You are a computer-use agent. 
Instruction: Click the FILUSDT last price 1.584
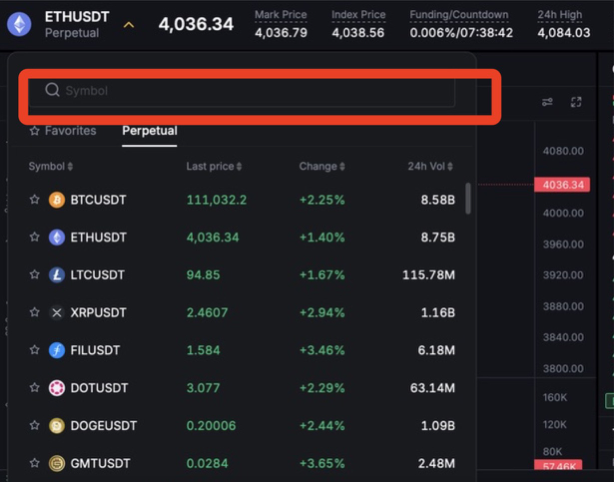click(203, 350)
